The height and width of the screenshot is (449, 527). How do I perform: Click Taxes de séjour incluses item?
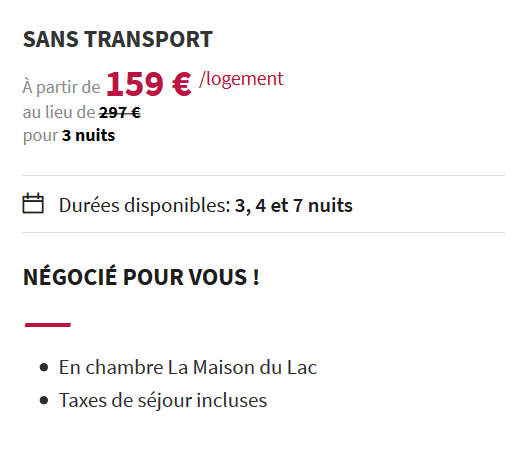click(x=163, y=401)
